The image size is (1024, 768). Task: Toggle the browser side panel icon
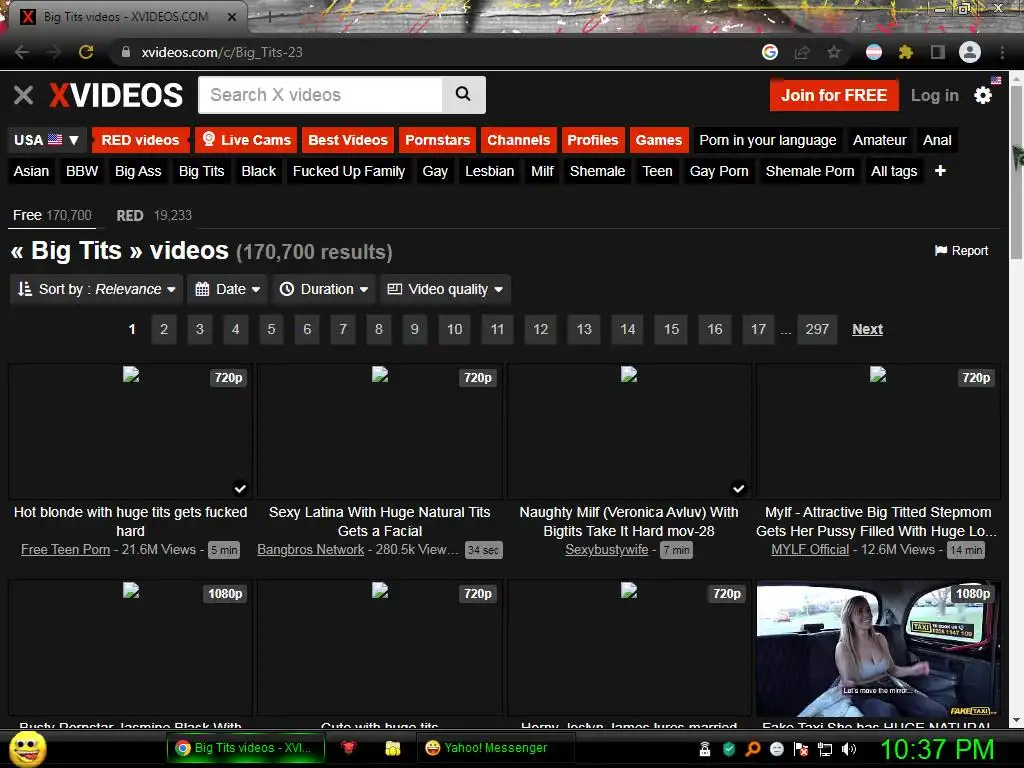938,52
